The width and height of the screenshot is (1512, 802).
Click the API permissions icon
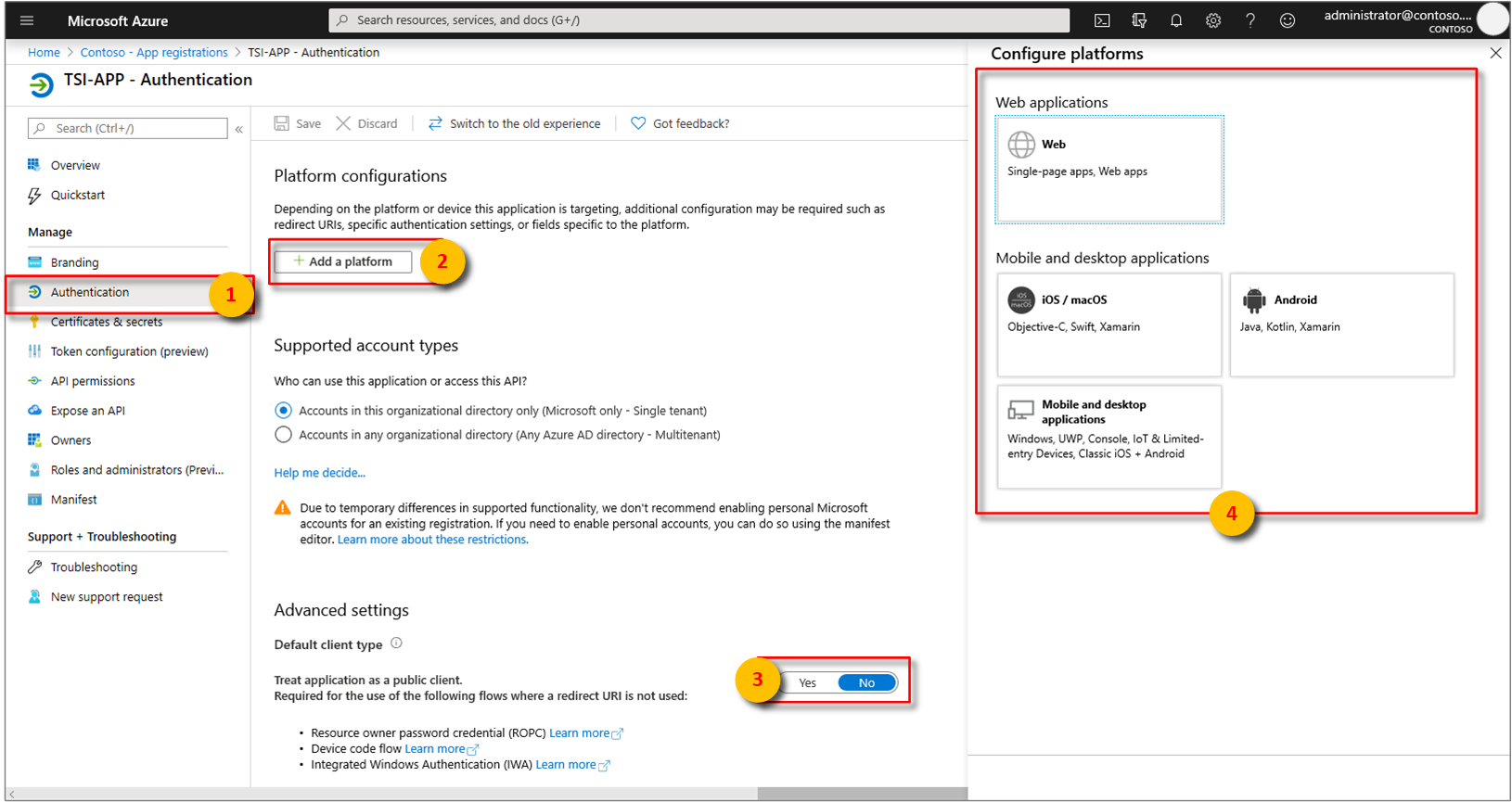[34, 381]
